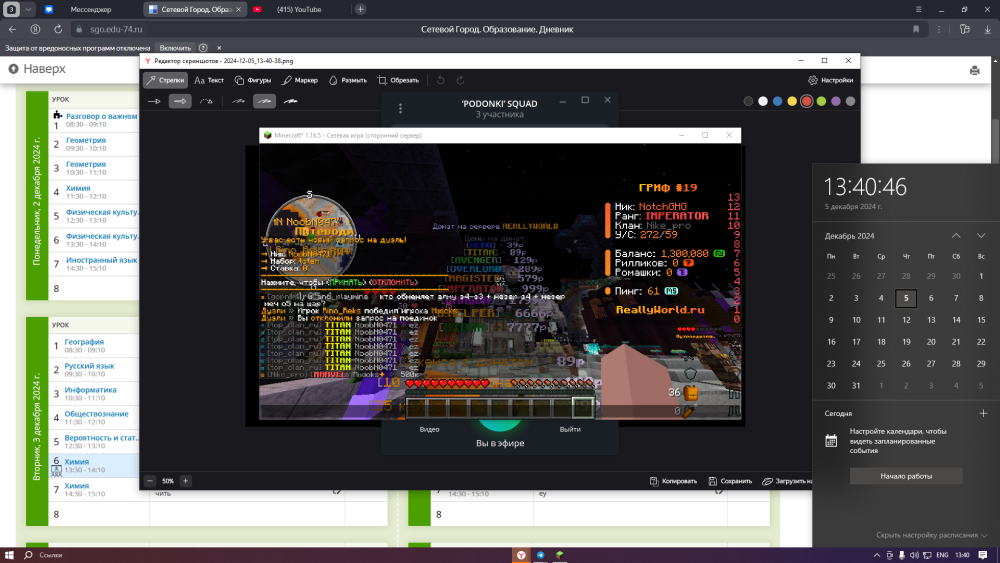Viewport: 1000px width, 563px height.
Task: Pick the white color swatch
Action: 763,101
